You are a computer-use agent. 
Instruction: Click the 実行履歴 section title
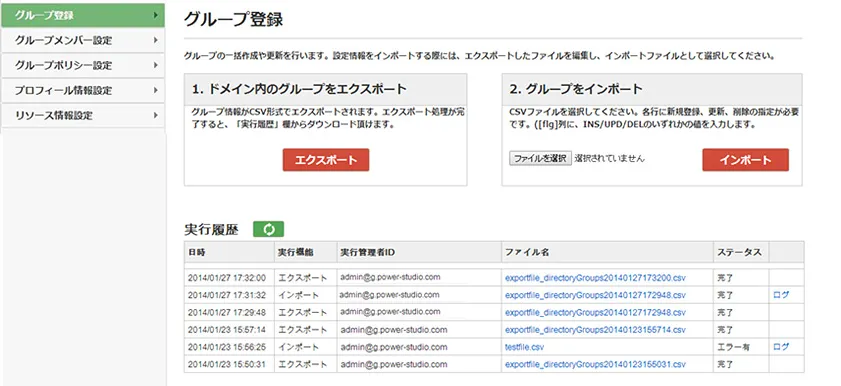click(x=211, y=229)
